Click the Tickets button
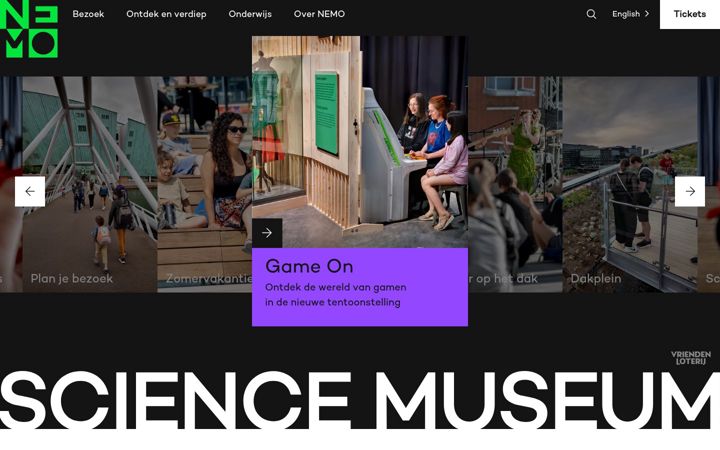720x450 pixels. pyautogui.click(x=690, y=14)
